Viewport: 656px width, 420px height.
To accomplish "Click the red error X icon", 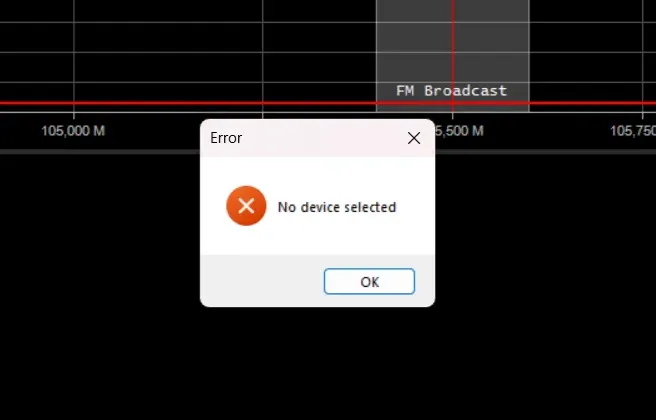I will coord(246,206).
